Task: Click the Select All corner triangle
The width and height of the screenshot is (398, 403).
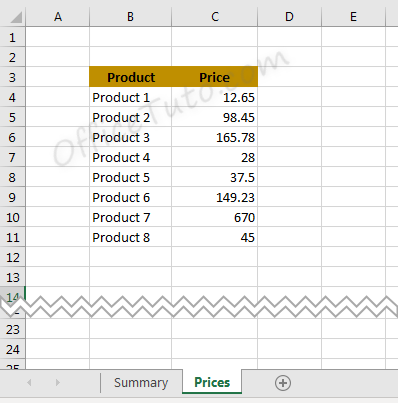Action: [x=16, y=17]
